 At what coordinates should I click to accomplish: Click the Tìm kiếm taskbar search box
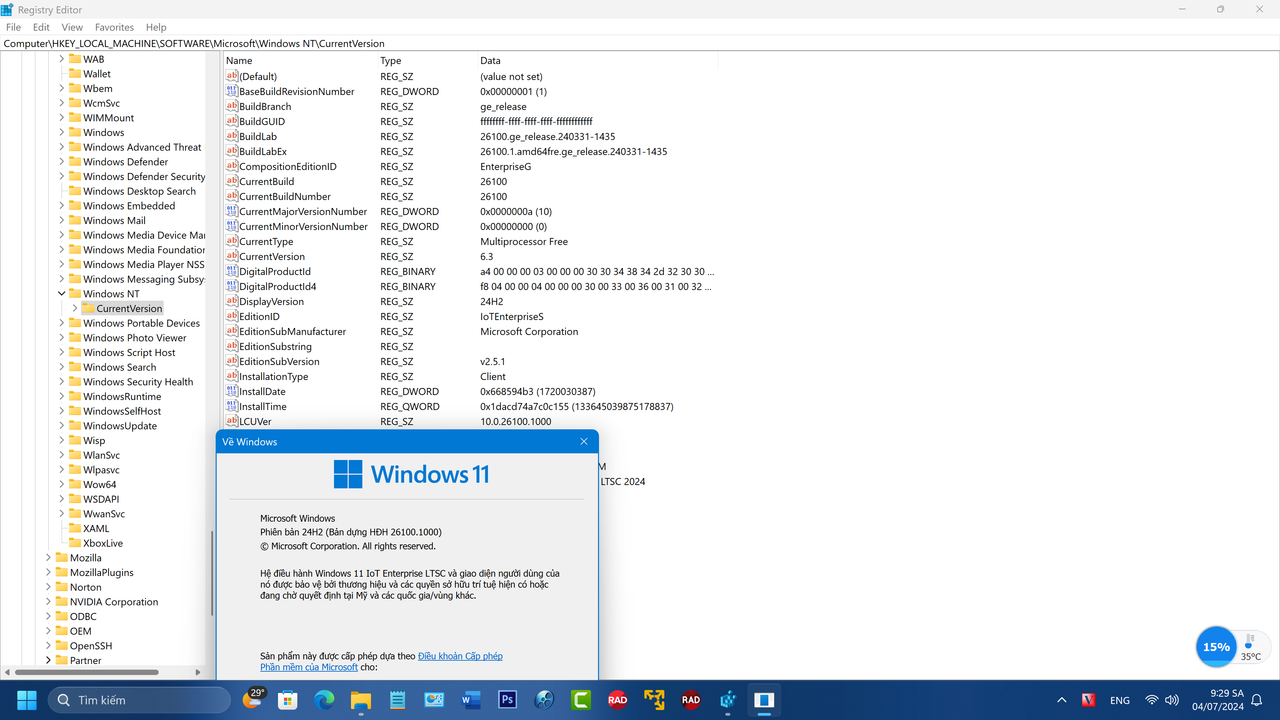[139, 700]
